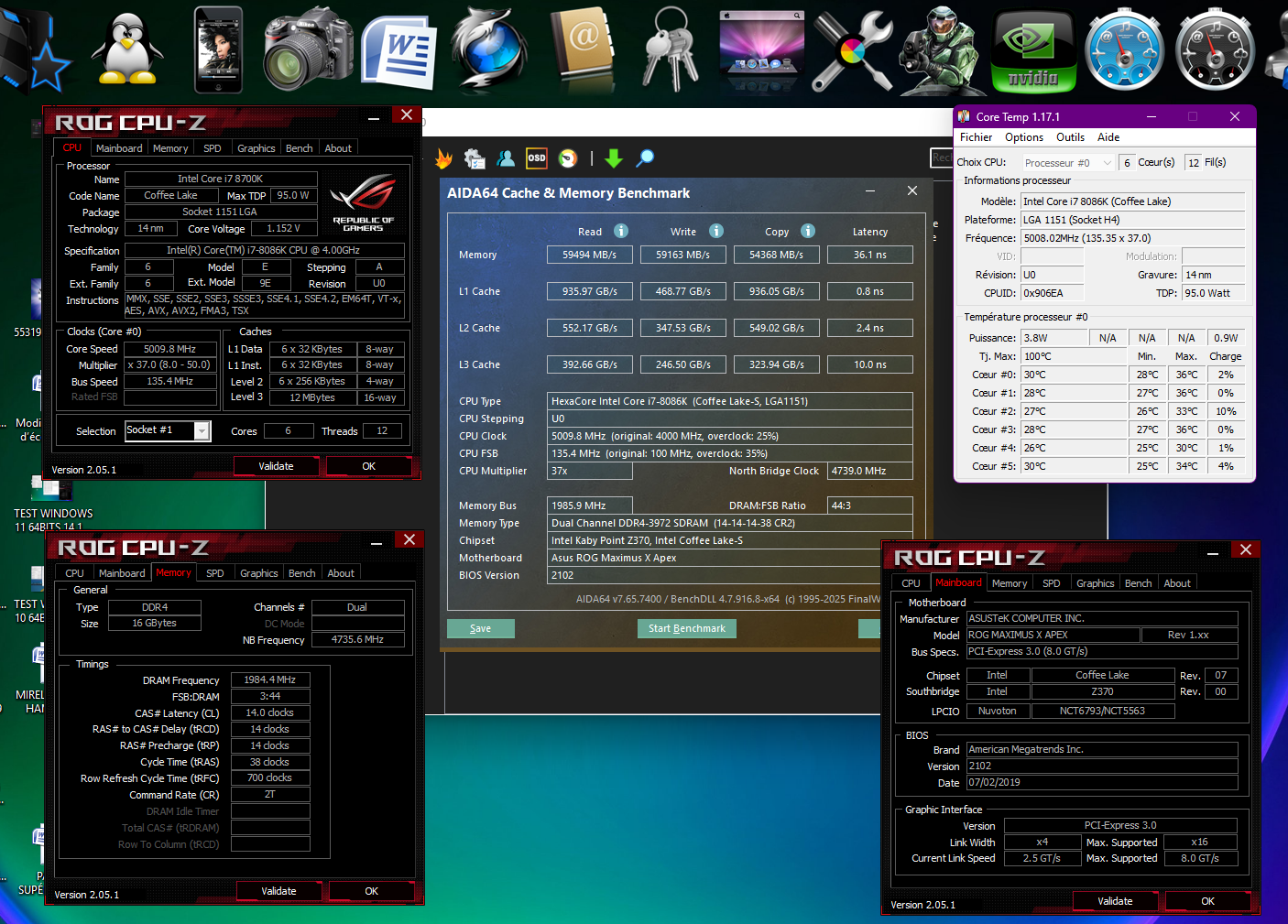1288x924 pixels.
Task: Click the AIDA64 magnifier search icon
Action: [x=645, y=158]
